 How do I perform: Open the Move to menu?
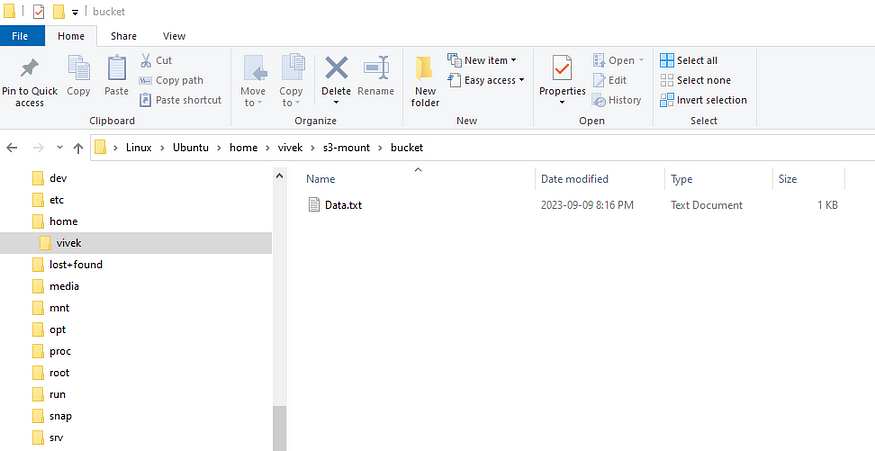click(253, 81)
